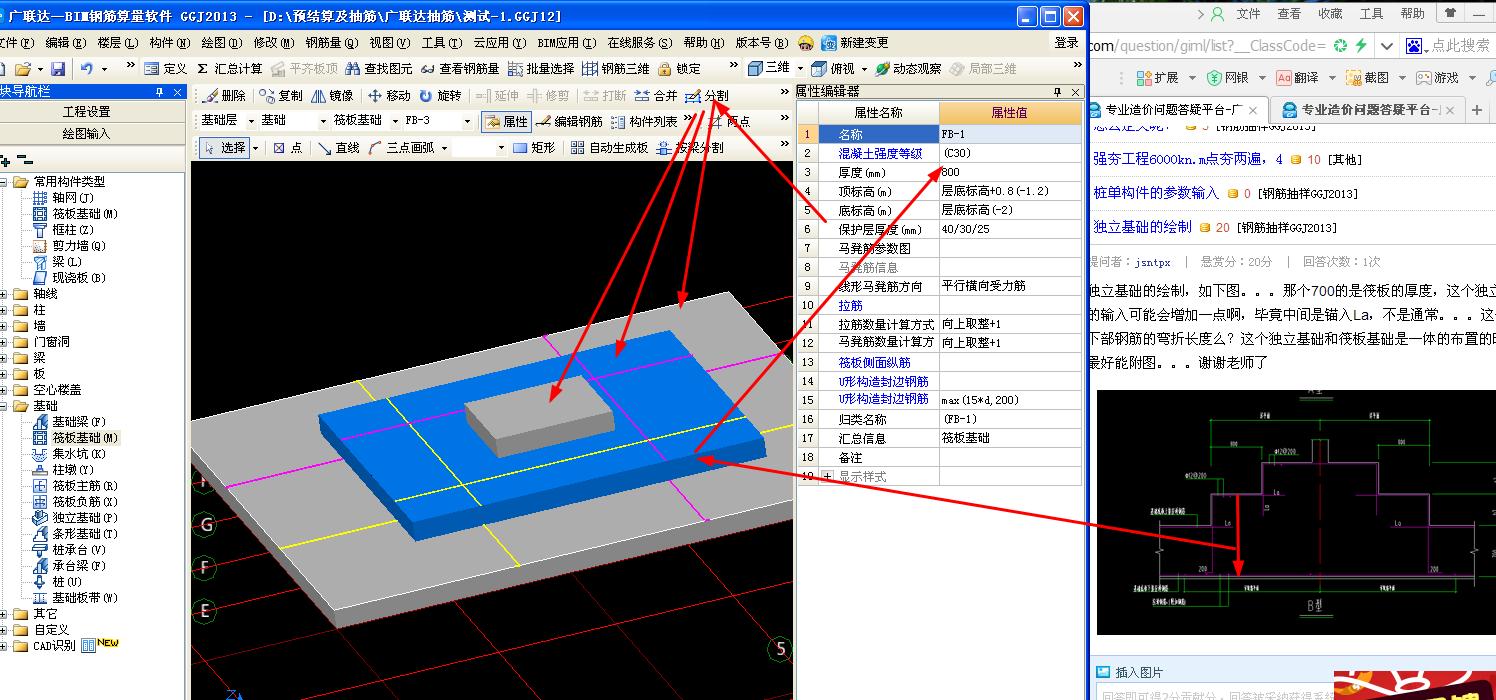Toggle the 属性 properties panel button
Viewport: 1496px width, 700px height.
pos(506,121)
